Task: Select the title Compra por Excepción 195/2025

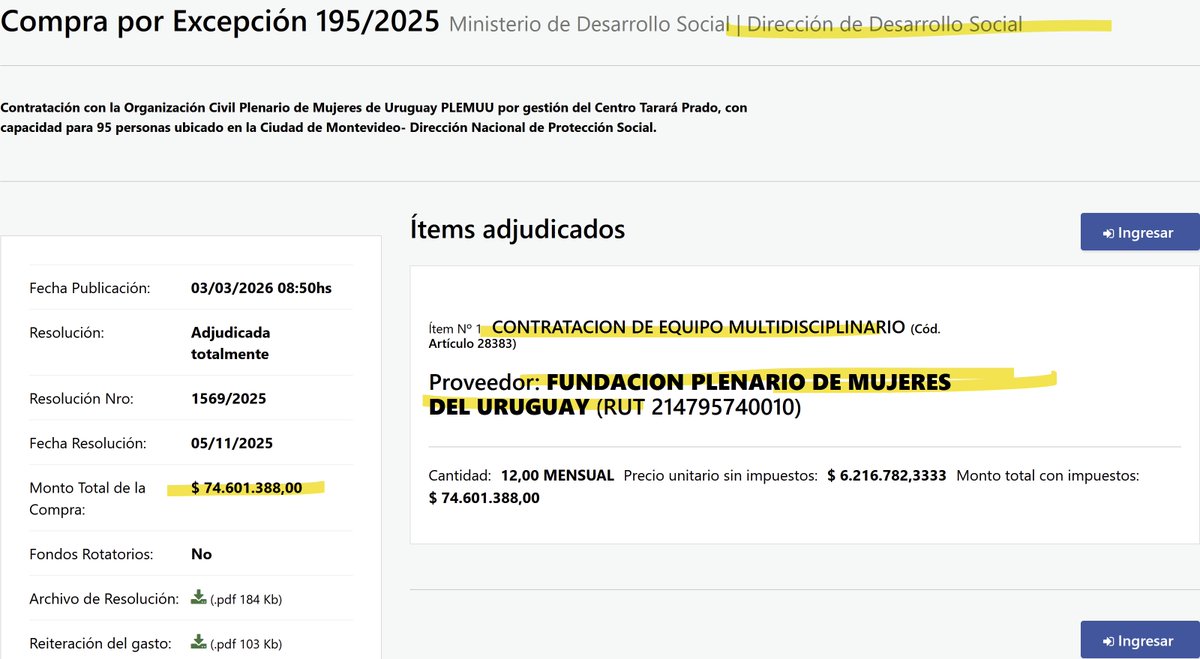Action: point(220,21)
